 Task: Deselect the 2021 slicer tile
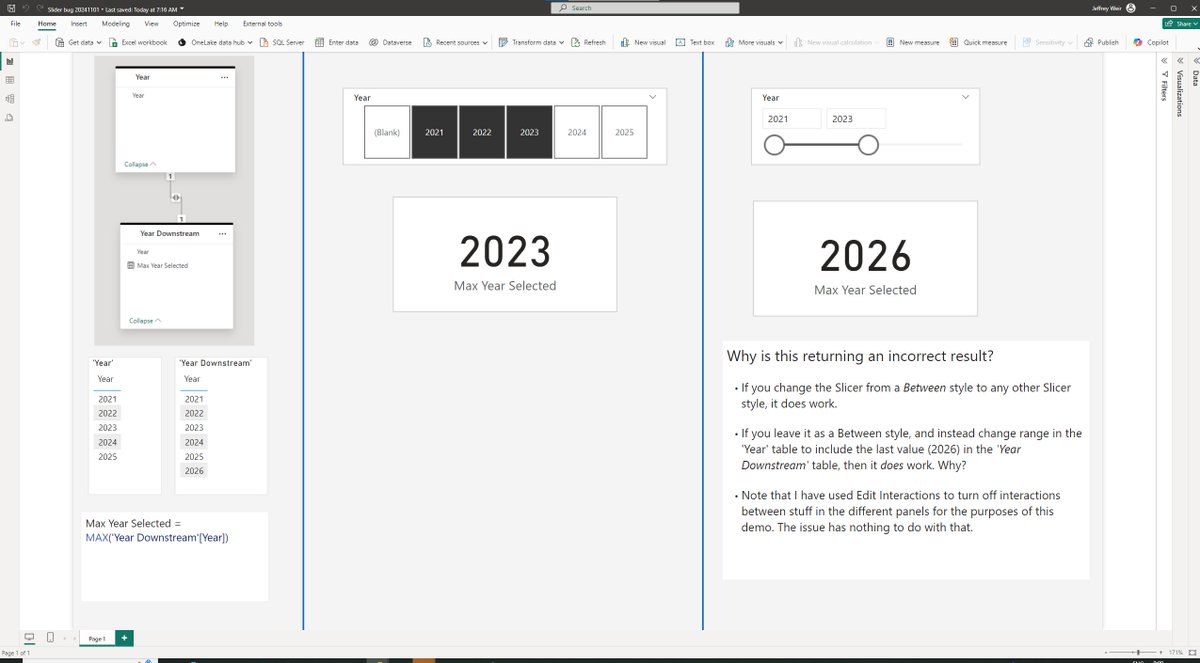[434, 132]
